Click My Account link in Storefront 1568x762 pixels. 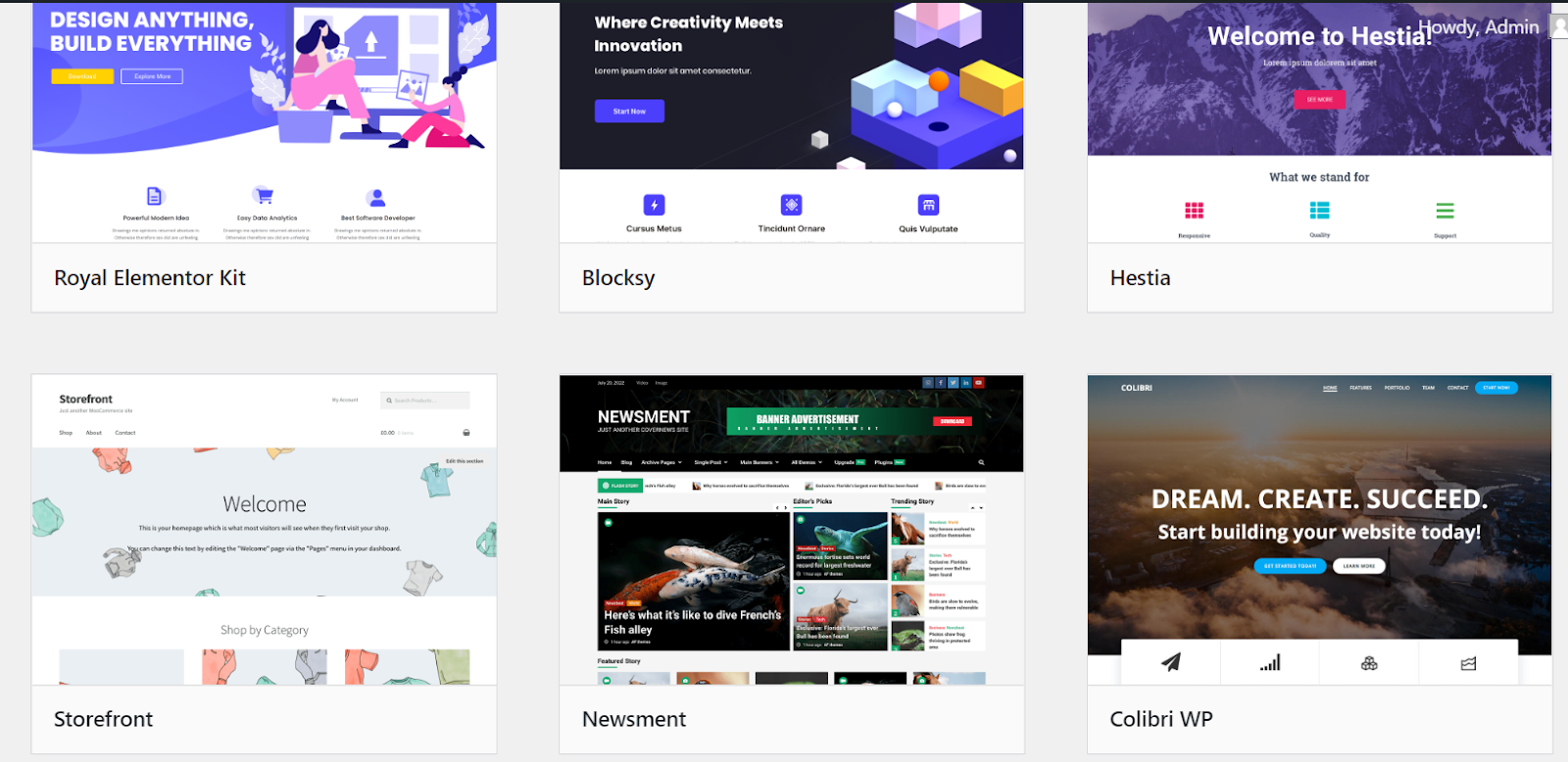(345, 400)
